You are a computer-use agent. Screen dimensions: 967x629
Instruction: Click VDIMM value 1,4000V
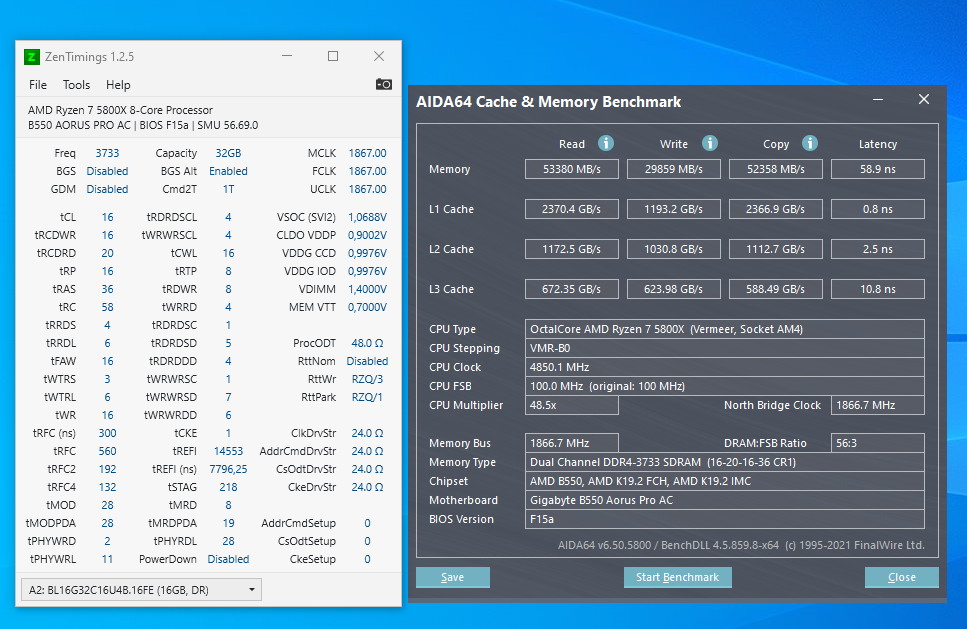click(368, 289)
